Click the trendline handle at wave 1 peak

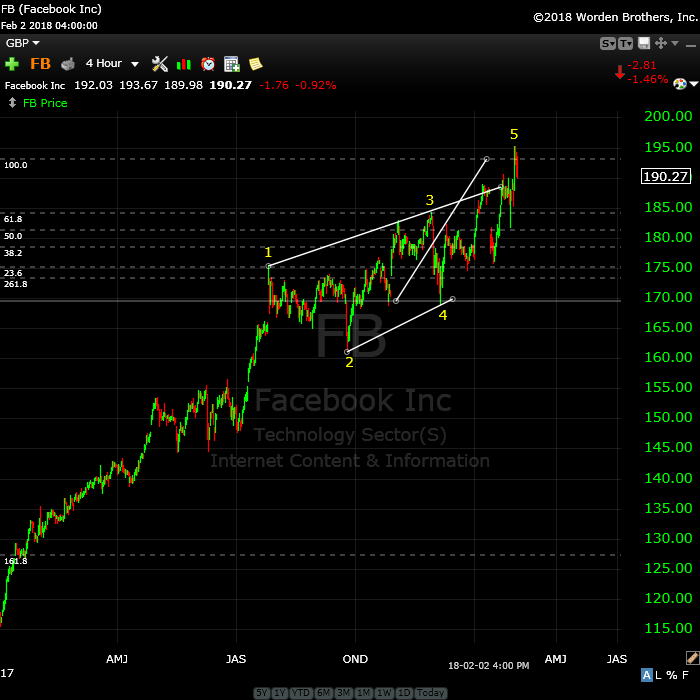(x=268, y=267)
